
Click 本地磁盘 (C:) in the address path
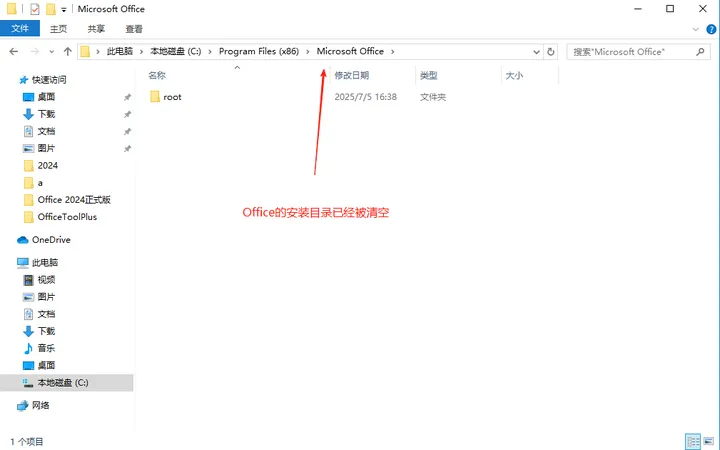click(176, 51)
